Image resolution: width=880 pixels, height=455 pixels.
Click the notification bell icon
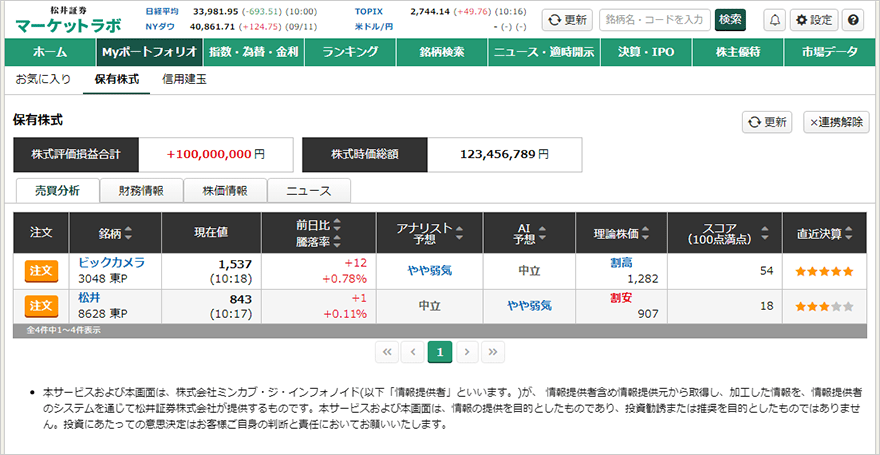tap(774, 20)
